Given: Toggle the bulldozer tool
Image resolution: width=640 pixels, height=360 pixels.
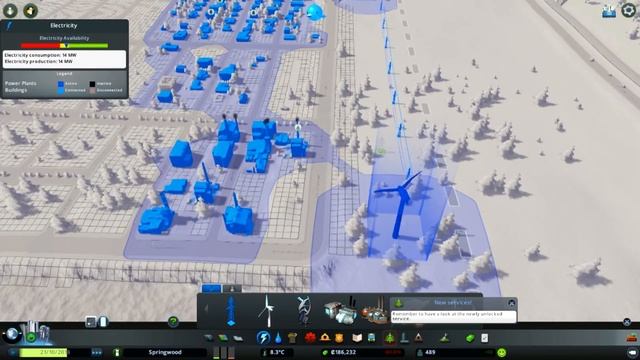Looking at the screenshot, I should [632, 338].
